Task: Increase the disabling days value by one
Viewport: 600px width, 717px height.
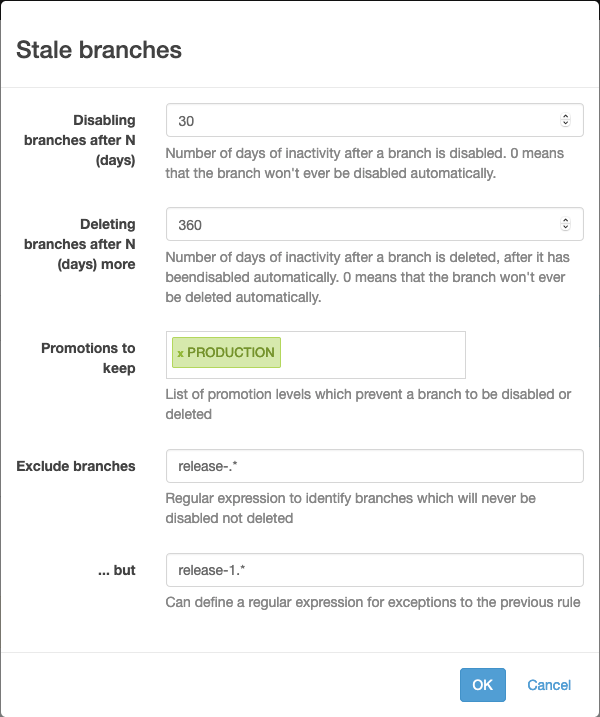Action: pyautogui.click(x=565, y=117)
